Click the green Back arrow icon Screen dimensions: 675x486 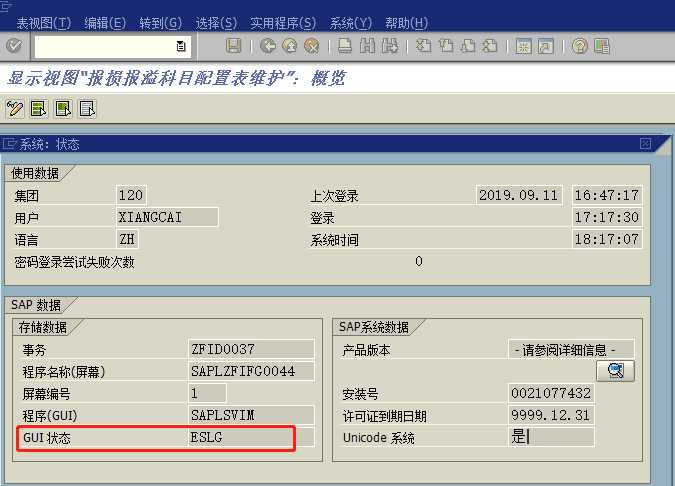pyautogui.click(x=268, y=46)
